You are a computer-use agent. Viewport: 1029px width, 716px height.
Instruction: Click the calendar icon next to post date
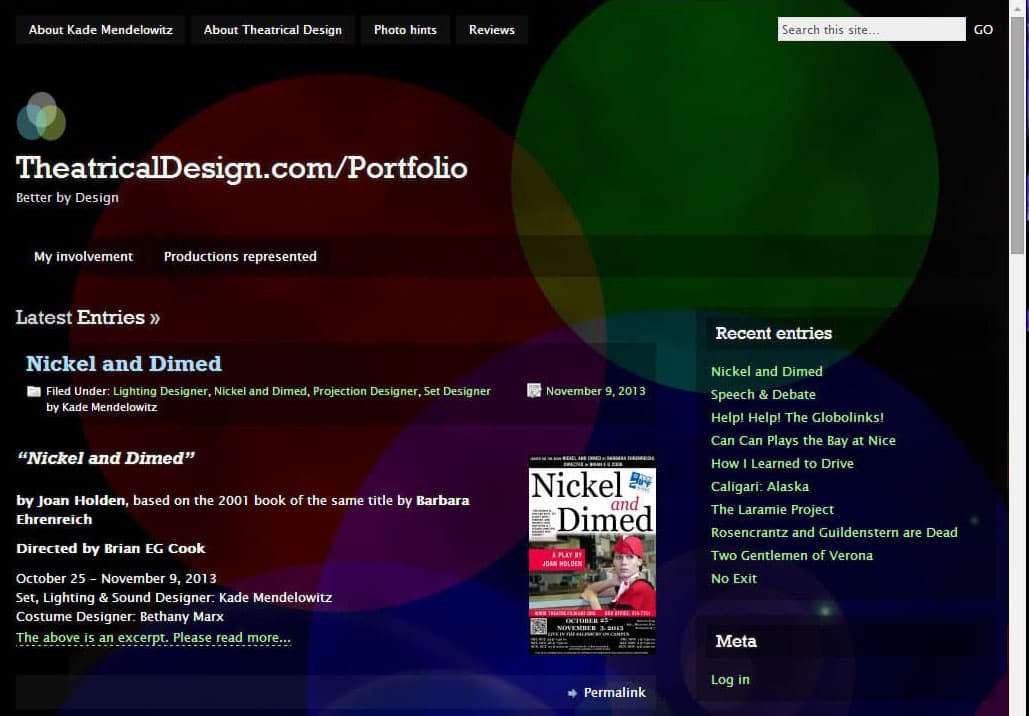coord(534,391)
